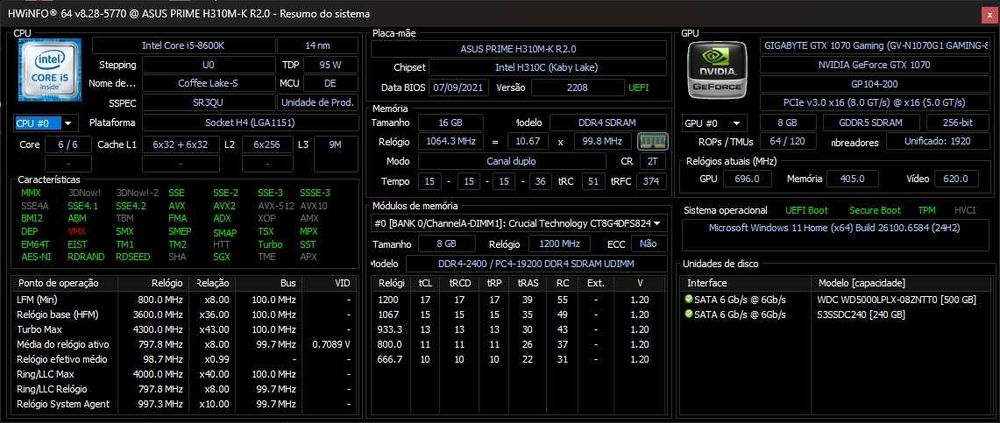Click the AVX2 feature flag
This screenshot has width=1000, height=423.
224,206
